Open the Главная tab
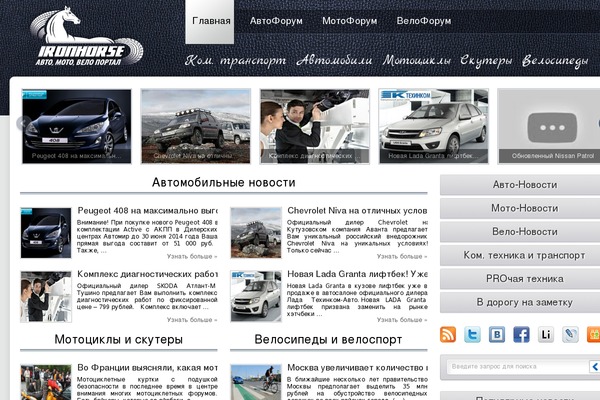The height and width of the screenshot is (400, 600). point(210,22)
